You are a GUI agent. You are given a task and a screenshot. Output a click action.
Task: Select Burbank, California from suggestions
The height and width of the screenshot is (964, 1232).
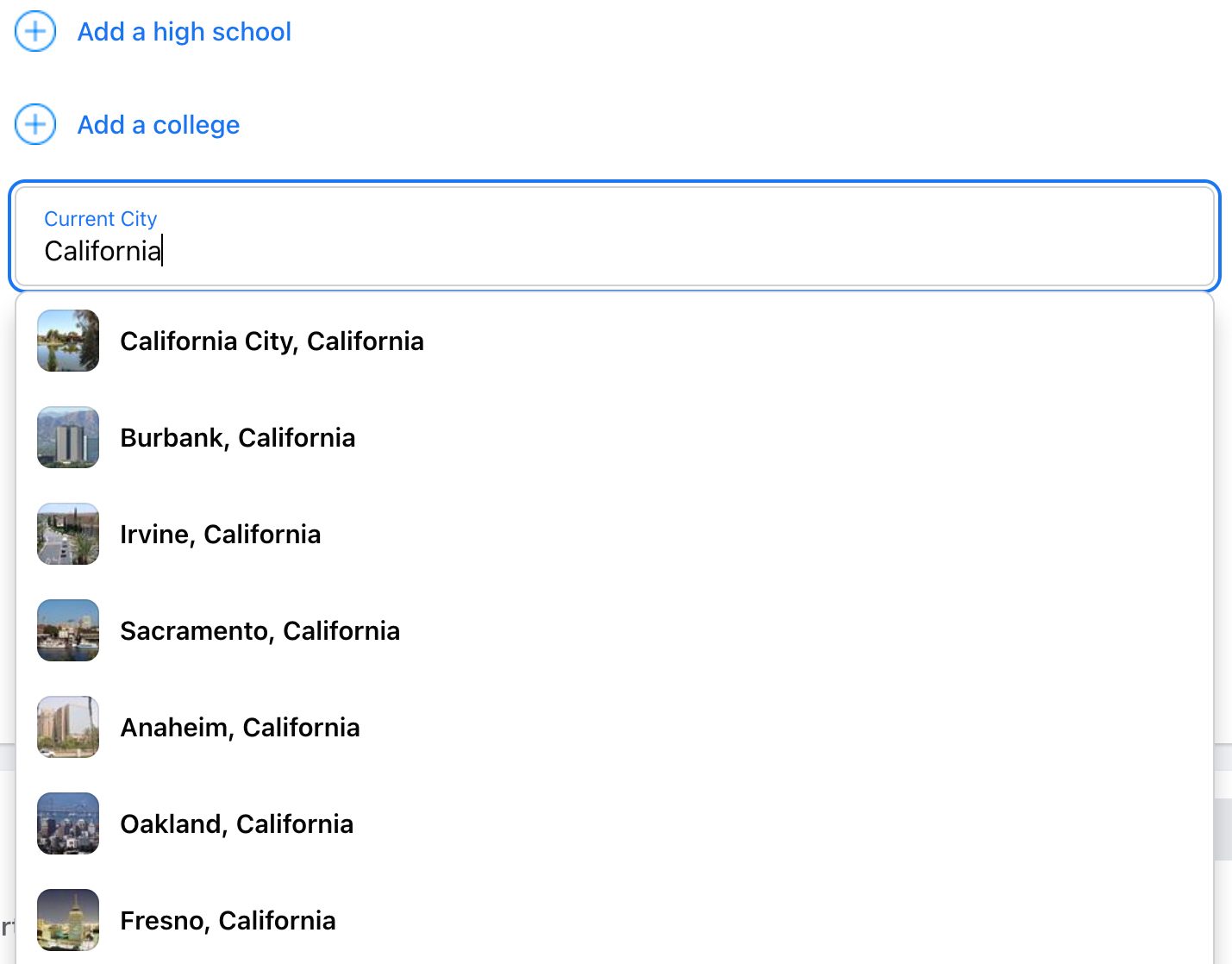click(x=237, y=438)
